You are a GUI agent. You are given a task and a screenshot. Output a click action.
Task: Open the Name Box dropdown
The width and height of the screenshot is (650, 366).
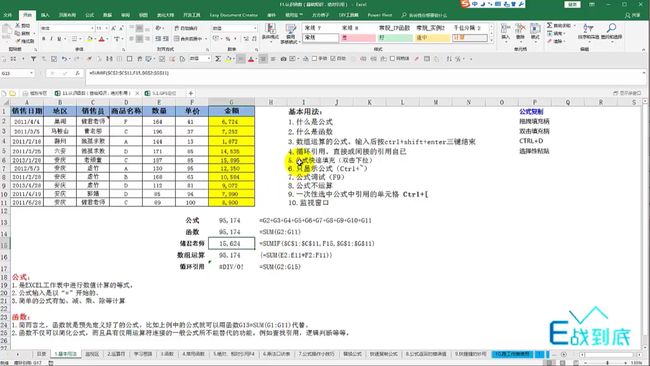(31, 73)
